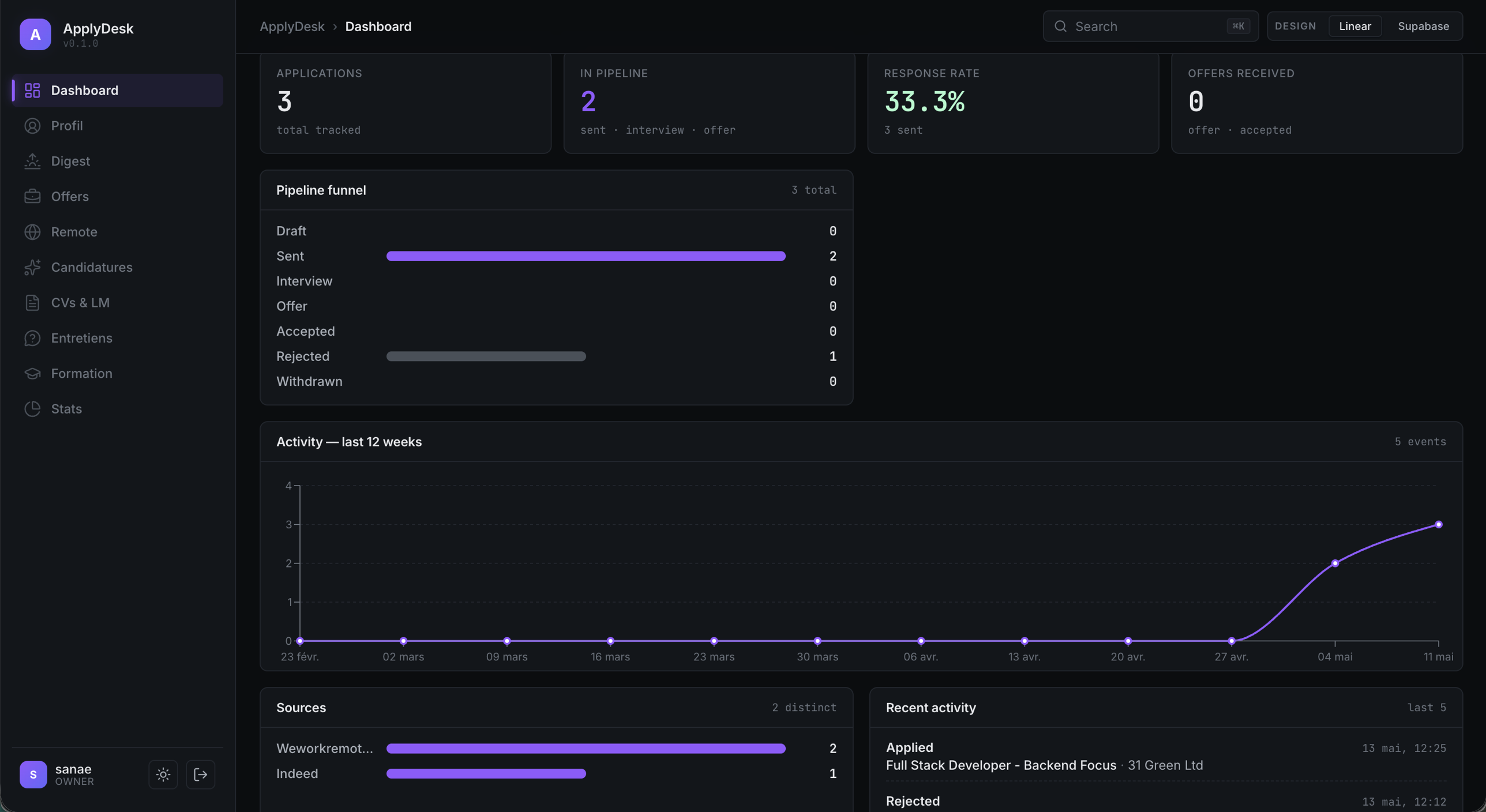Viewport: 1486px width, 812px height.
Task: Click the Profil user icon
Action: pyautogui.click(x=32, y=126)
